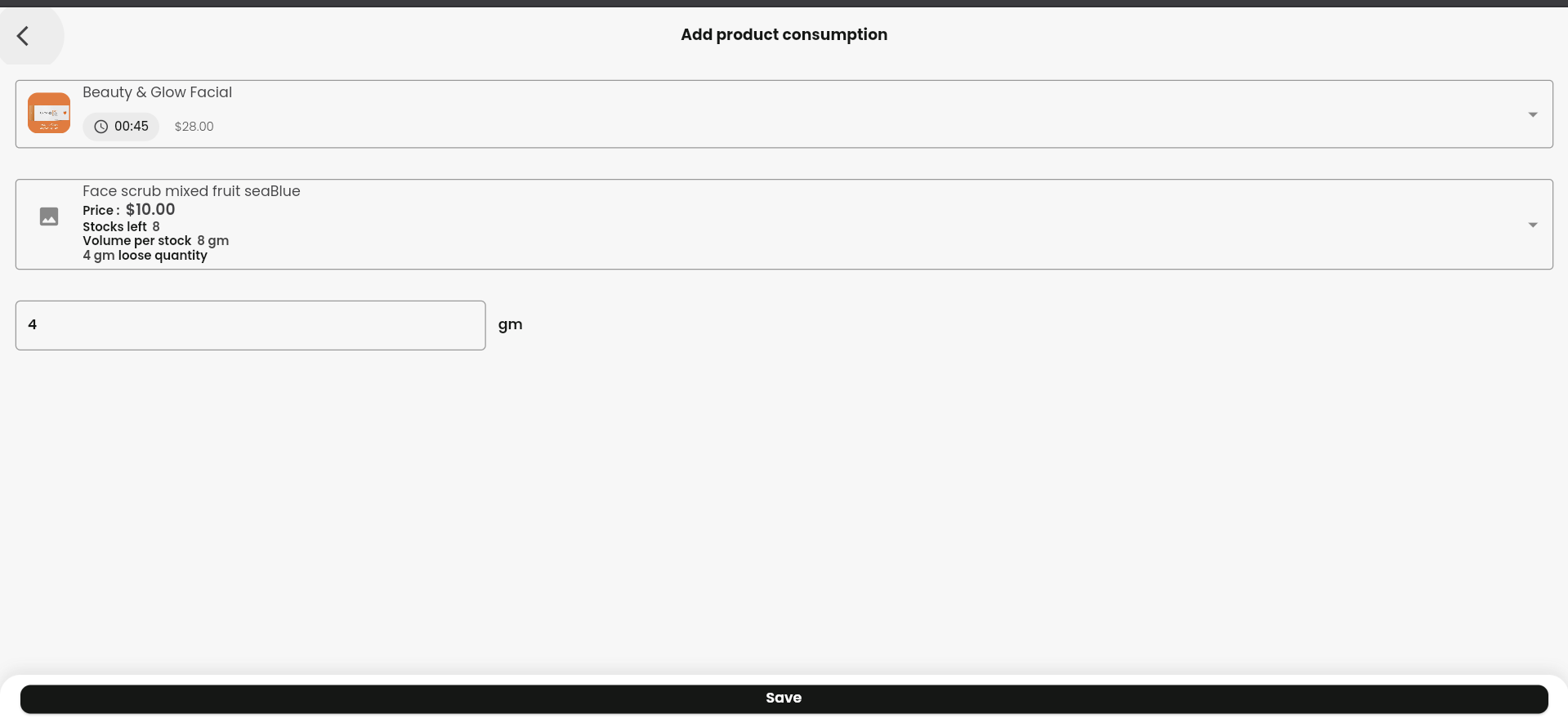This screenshot has height=723, width=1568.
Task: Click the Face scrub mixed fruit seaBlue name
Action: click(x=191, y=191)
